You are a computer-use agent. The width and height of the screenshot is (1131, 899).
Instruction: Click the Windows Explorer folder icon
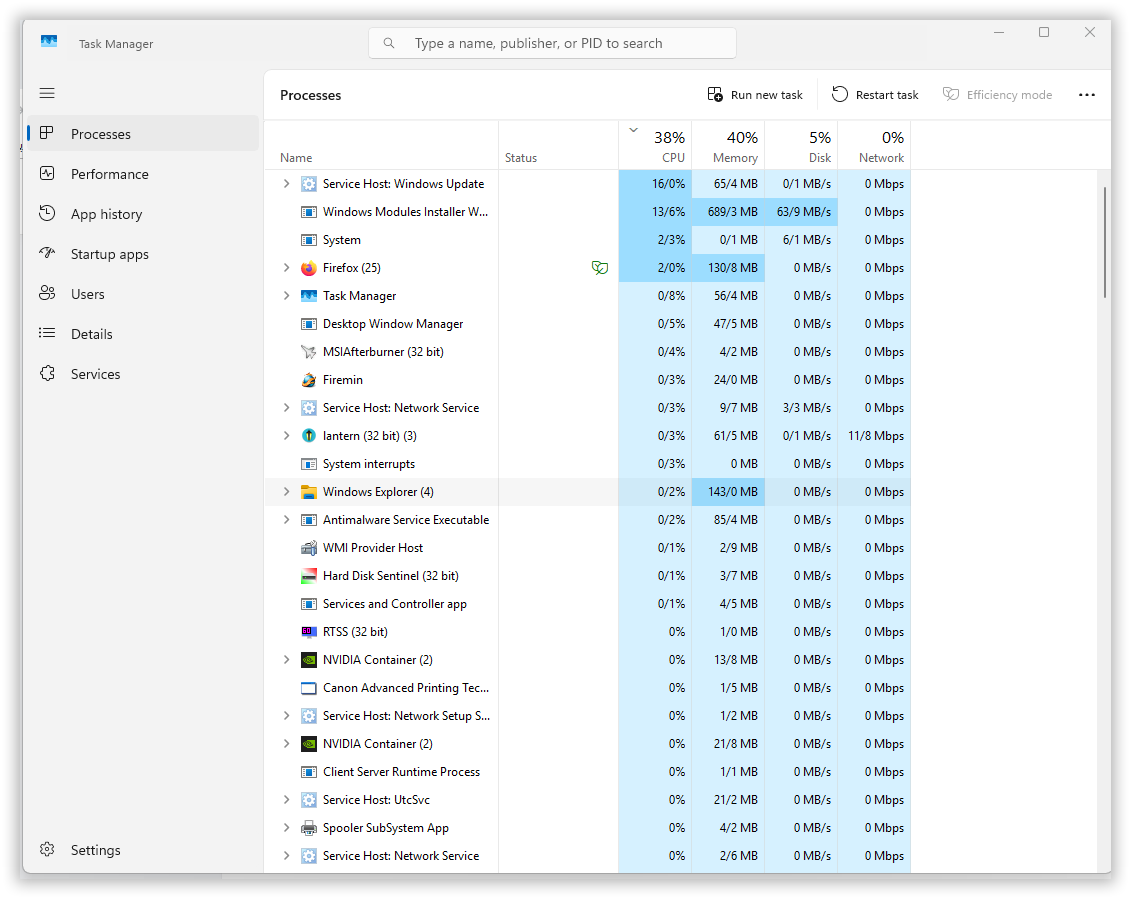[309, 492]
